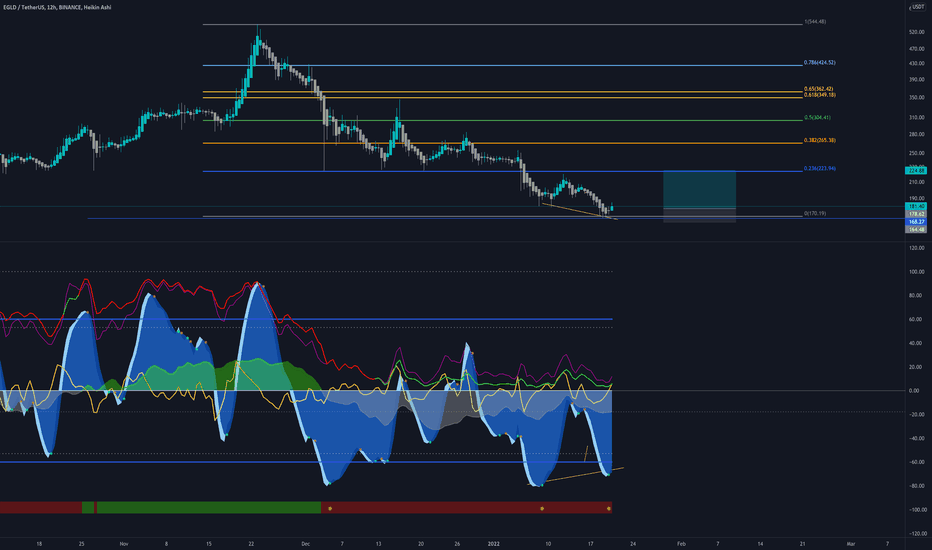Click the 224.88 price tag on axis
Screen dimensions: 932x550
pyautogui.click(x=916, y=171)
